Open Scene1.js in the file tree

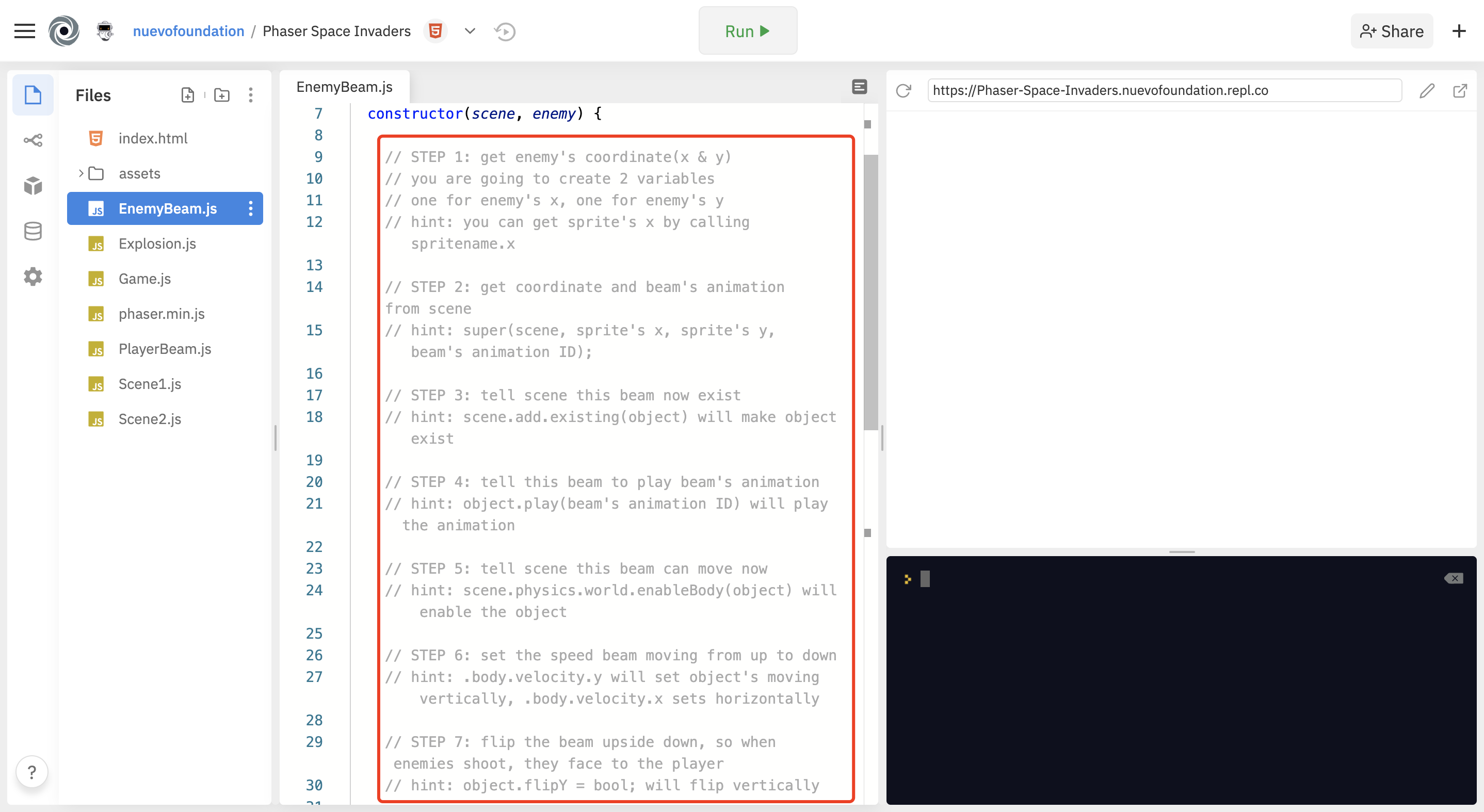pos(150,384)
